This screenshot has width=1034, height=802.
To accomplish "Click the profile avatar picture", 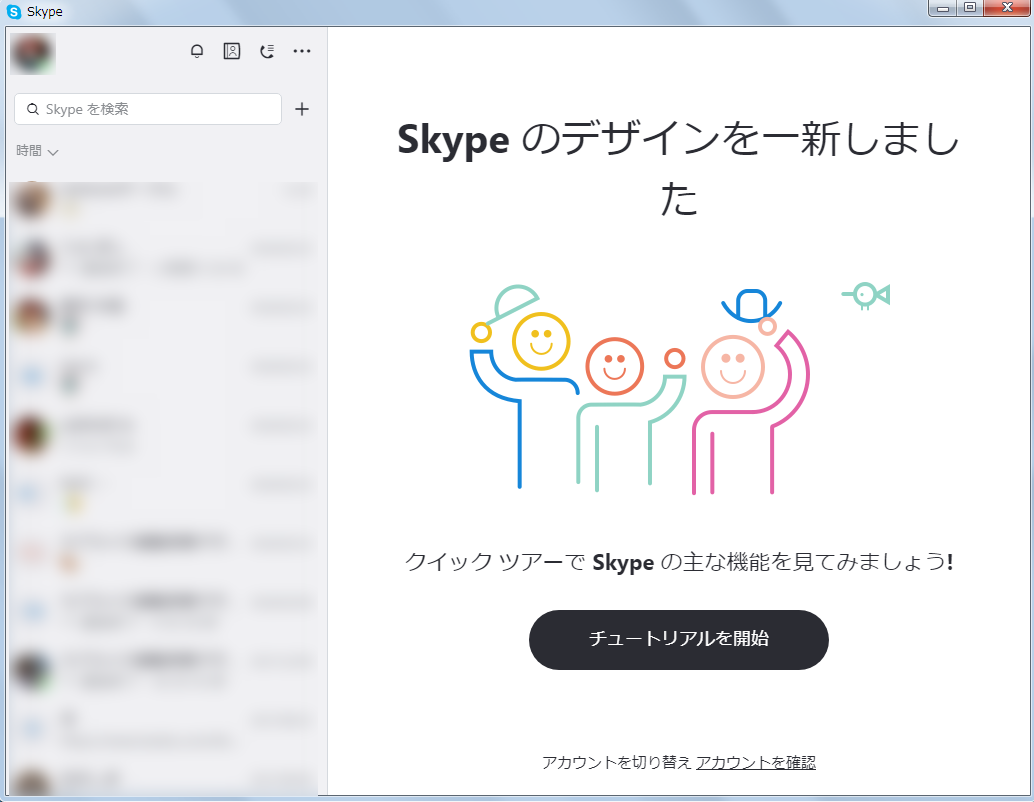I will 33,53.
